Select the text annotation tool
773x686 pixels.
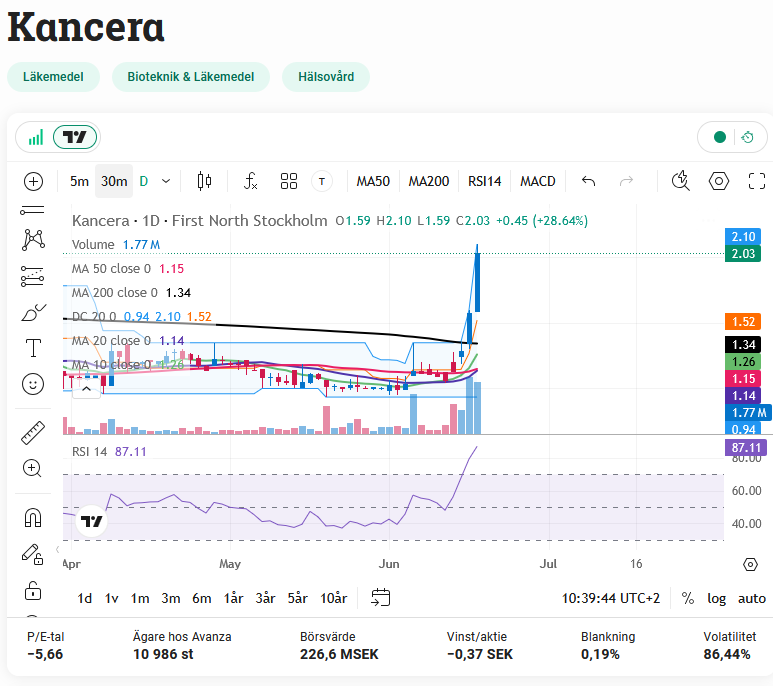coord(33,348)
